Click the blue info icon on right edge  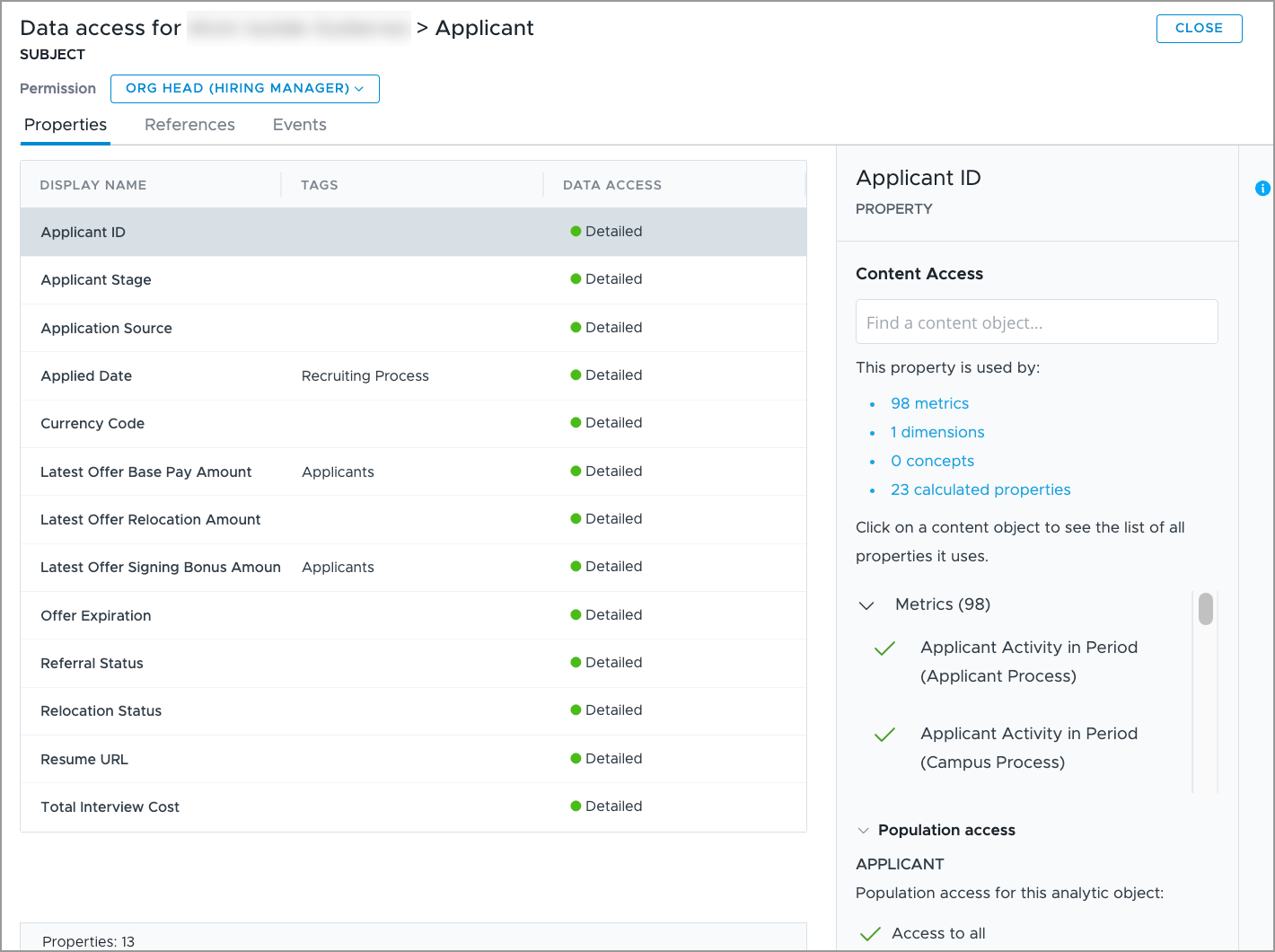(1262, 189)
